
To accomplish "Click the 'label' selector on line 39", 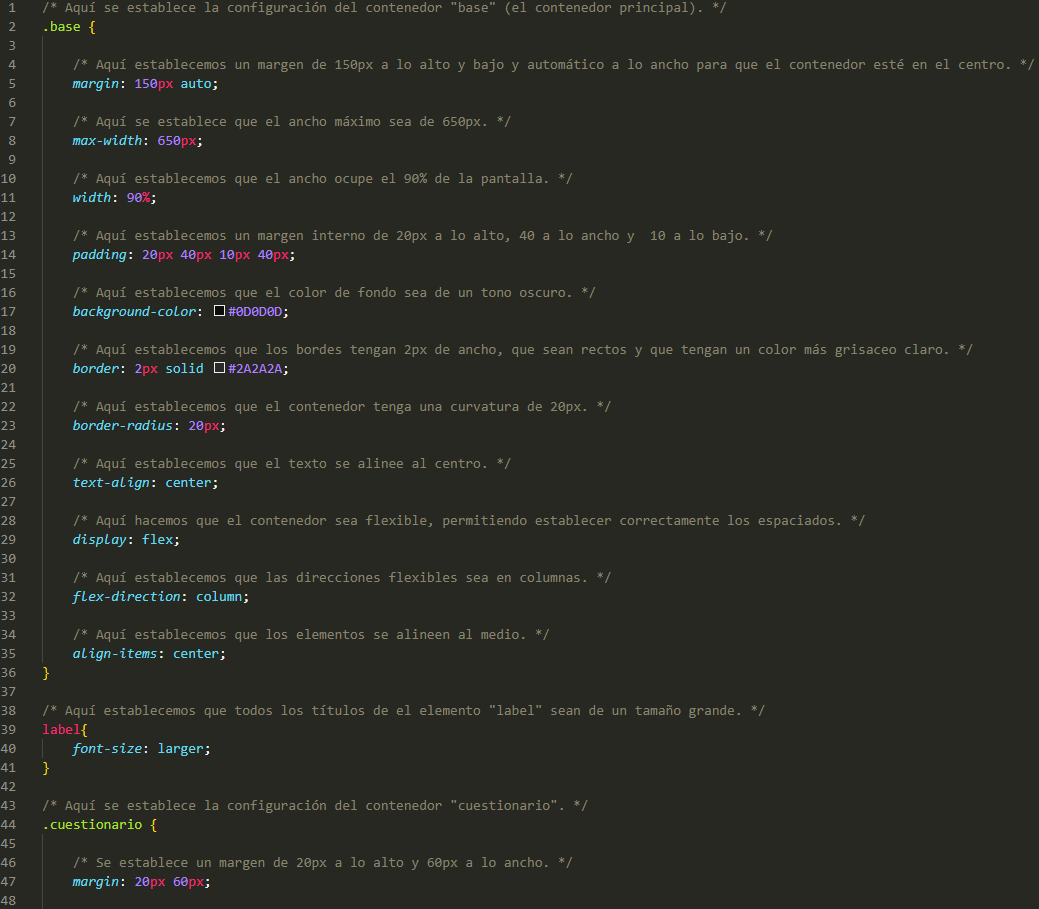I will [62, 729].
